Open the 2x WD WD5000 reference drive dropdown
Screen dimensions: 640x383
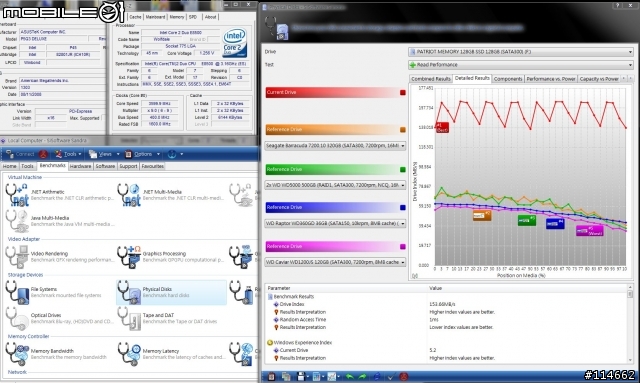pos(335,185)
